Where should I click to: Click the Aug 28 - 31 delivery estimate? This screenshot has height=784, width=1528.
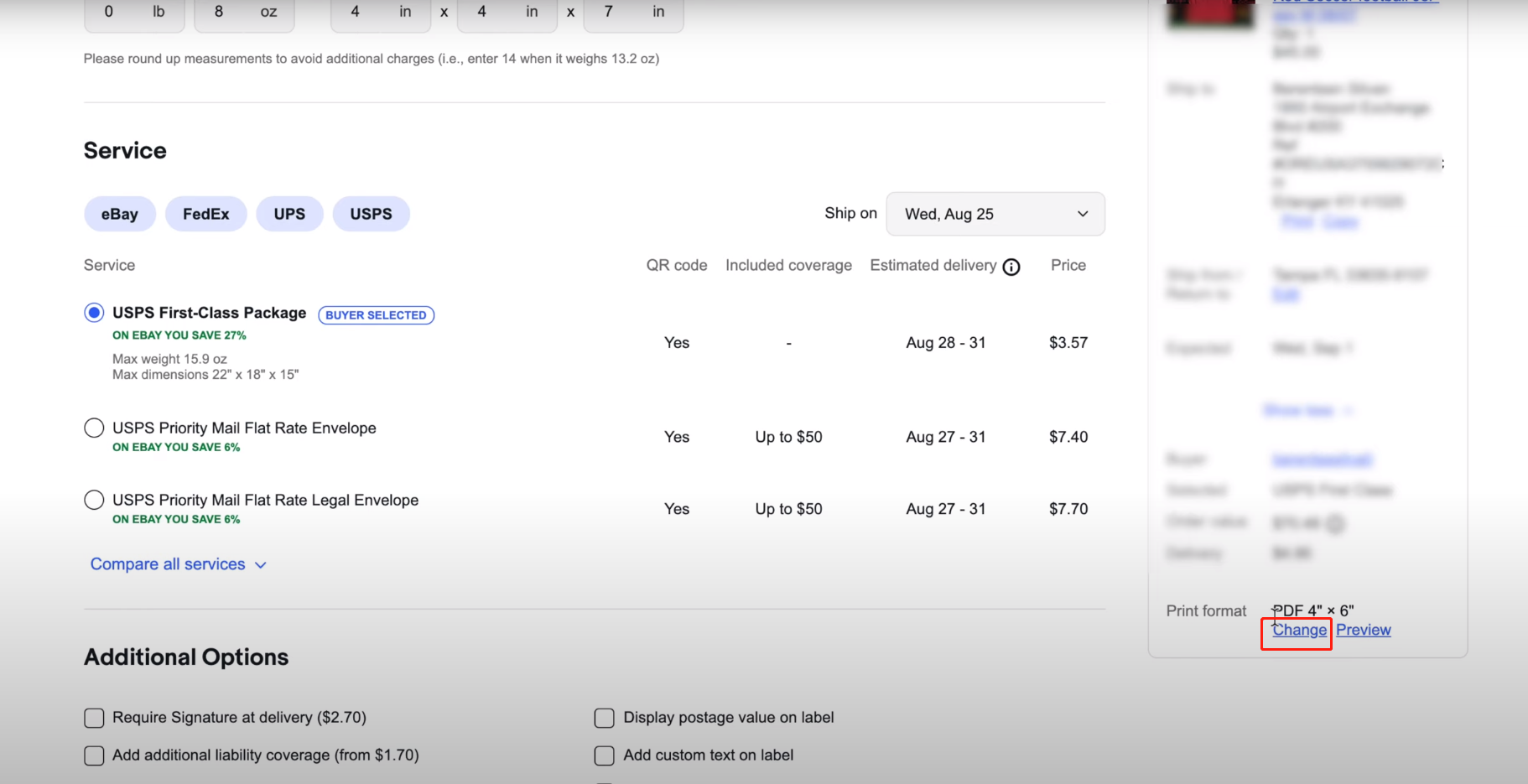pyautogui.click(x=946, y=343)
